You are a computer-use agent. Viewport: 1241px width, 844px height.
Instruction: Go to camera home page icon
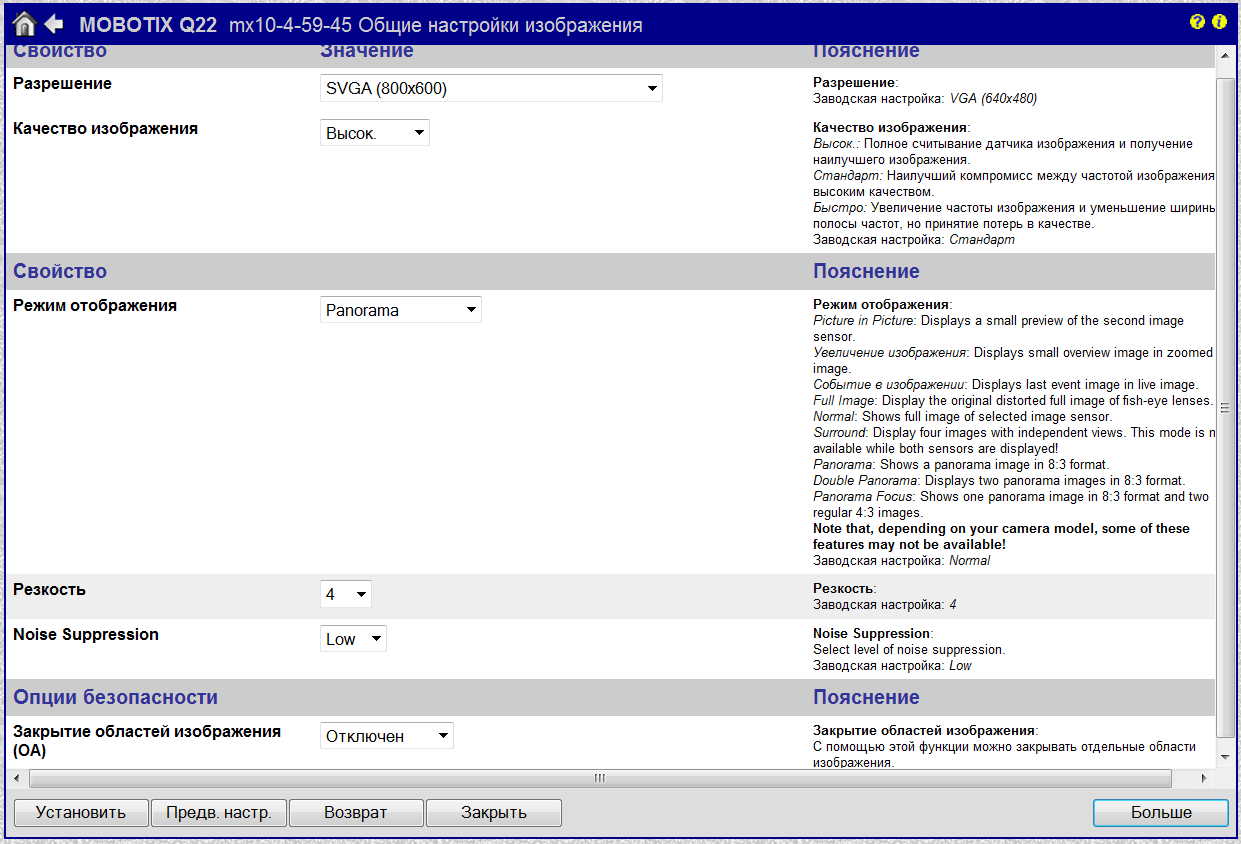pyautogui.click(x=24, y=24)
